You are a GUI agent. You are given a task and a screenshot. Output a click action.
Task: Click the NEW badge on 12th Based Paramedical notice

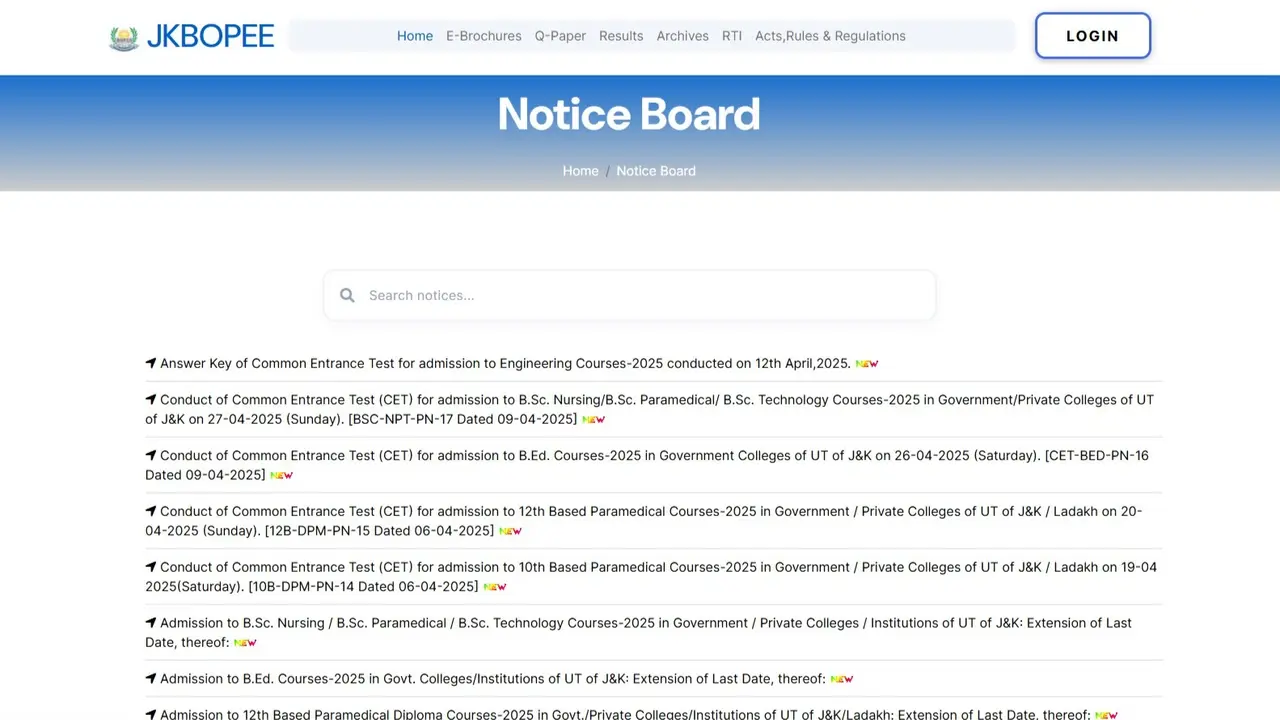point(510,530)
